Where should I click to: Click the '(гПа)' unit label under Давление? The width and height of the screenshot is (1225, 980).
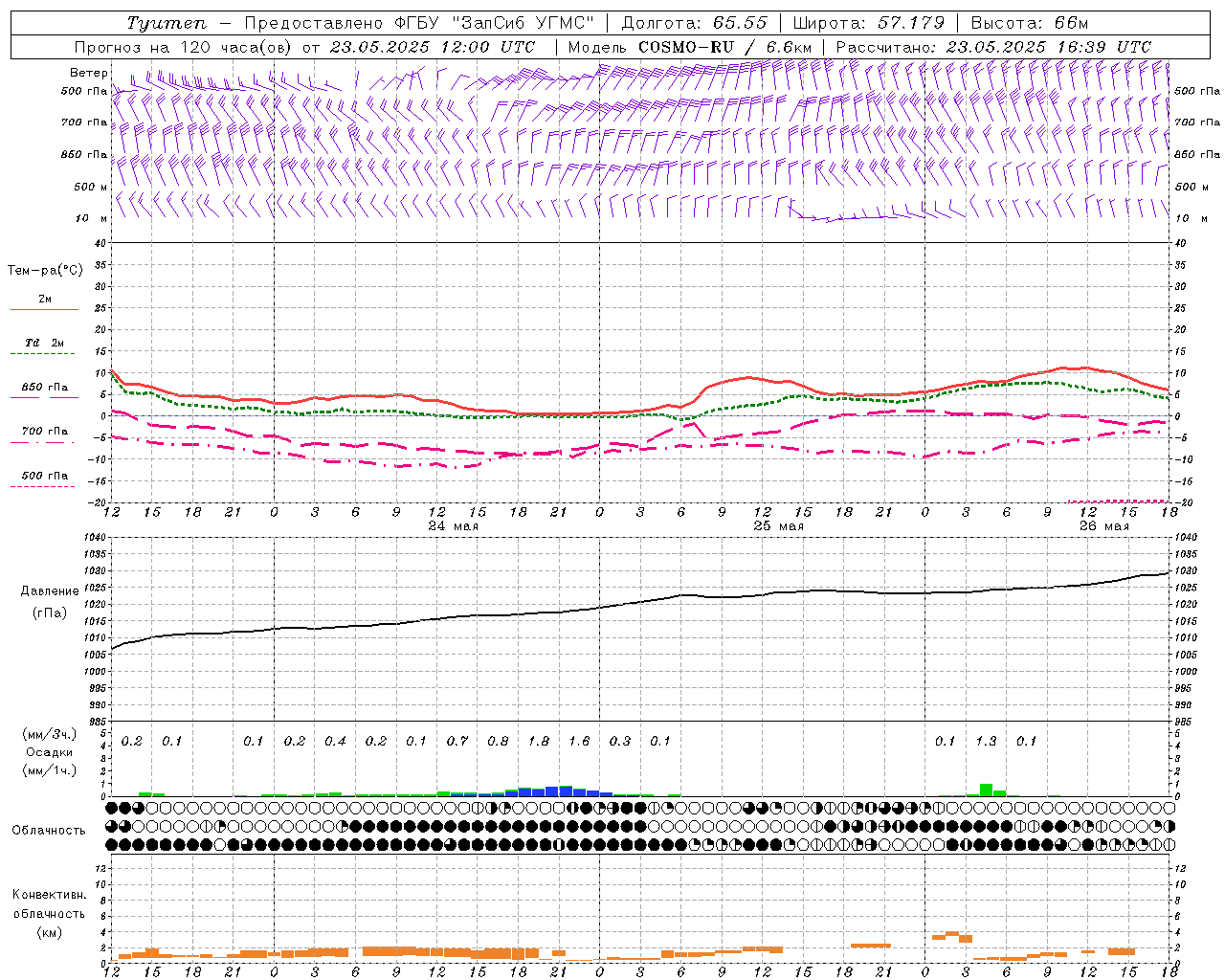[x=48, y=612]
